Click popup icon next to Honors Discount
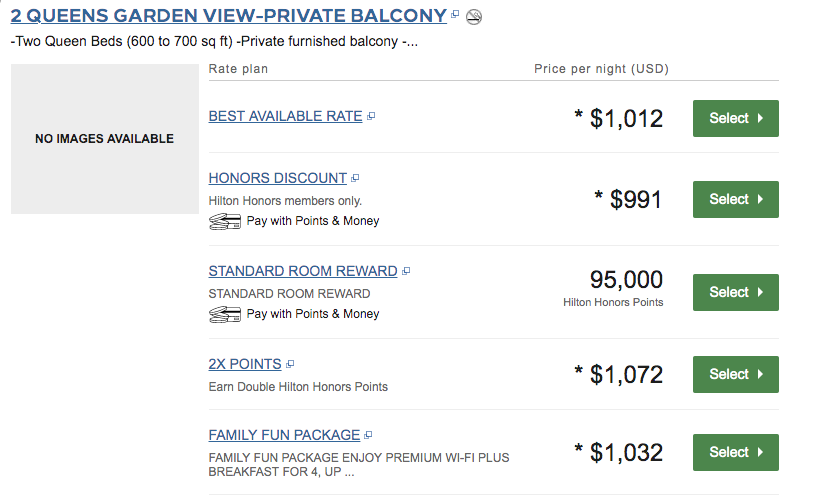Viewport: 816px width, 504px height. click(355, 179)
